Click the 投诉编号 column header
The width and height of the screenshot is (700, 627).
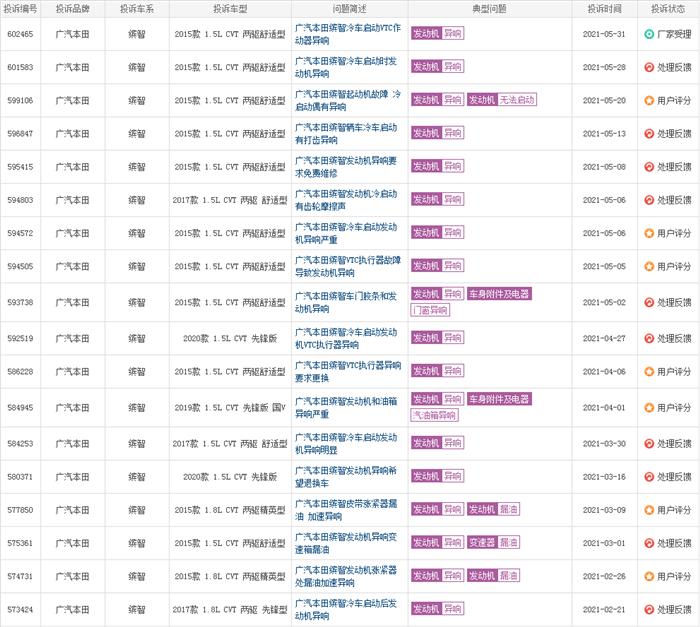[x=20, y=9]
